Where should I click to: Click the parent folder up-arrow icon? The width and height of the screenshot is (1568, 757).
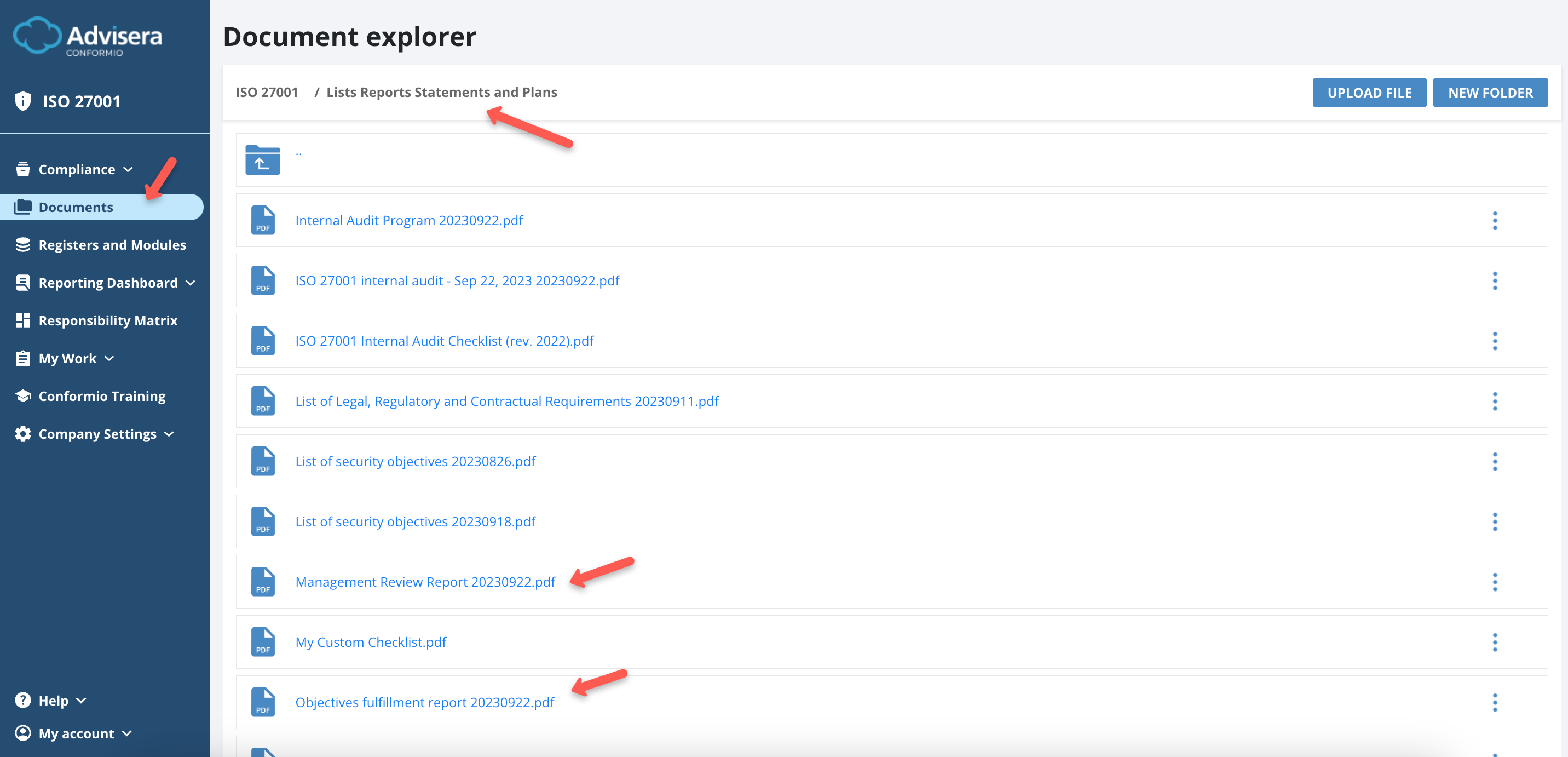(262, 159)
